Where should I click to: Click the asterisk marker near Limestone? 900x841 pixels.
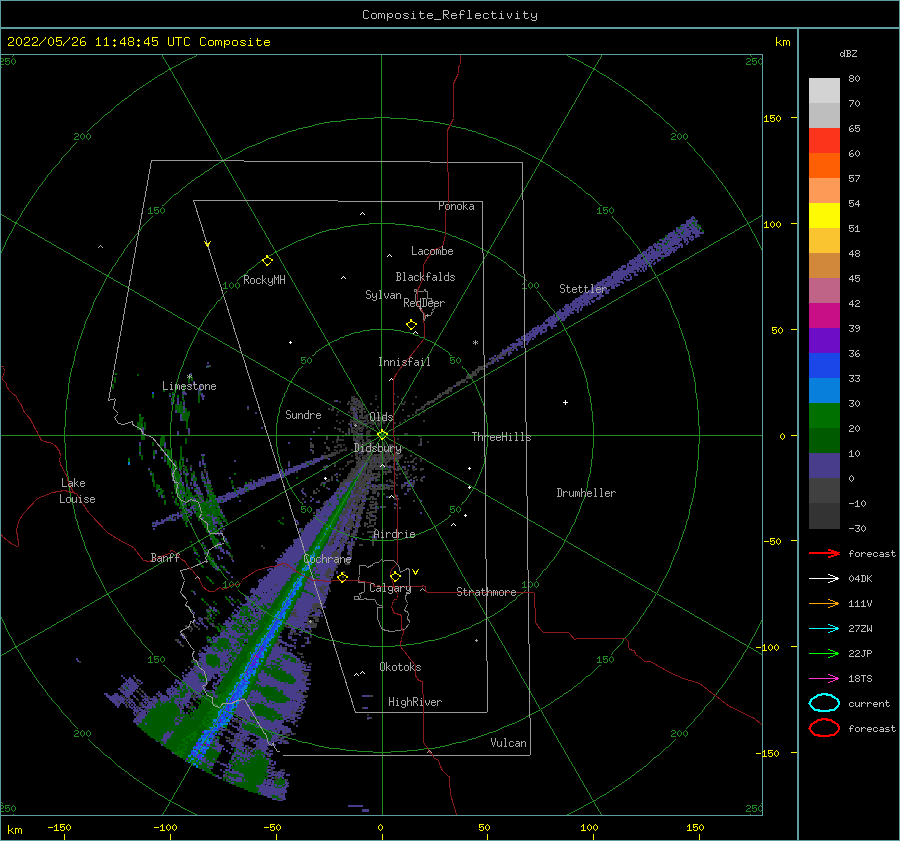pyautogui.click(x=189, y=377)
